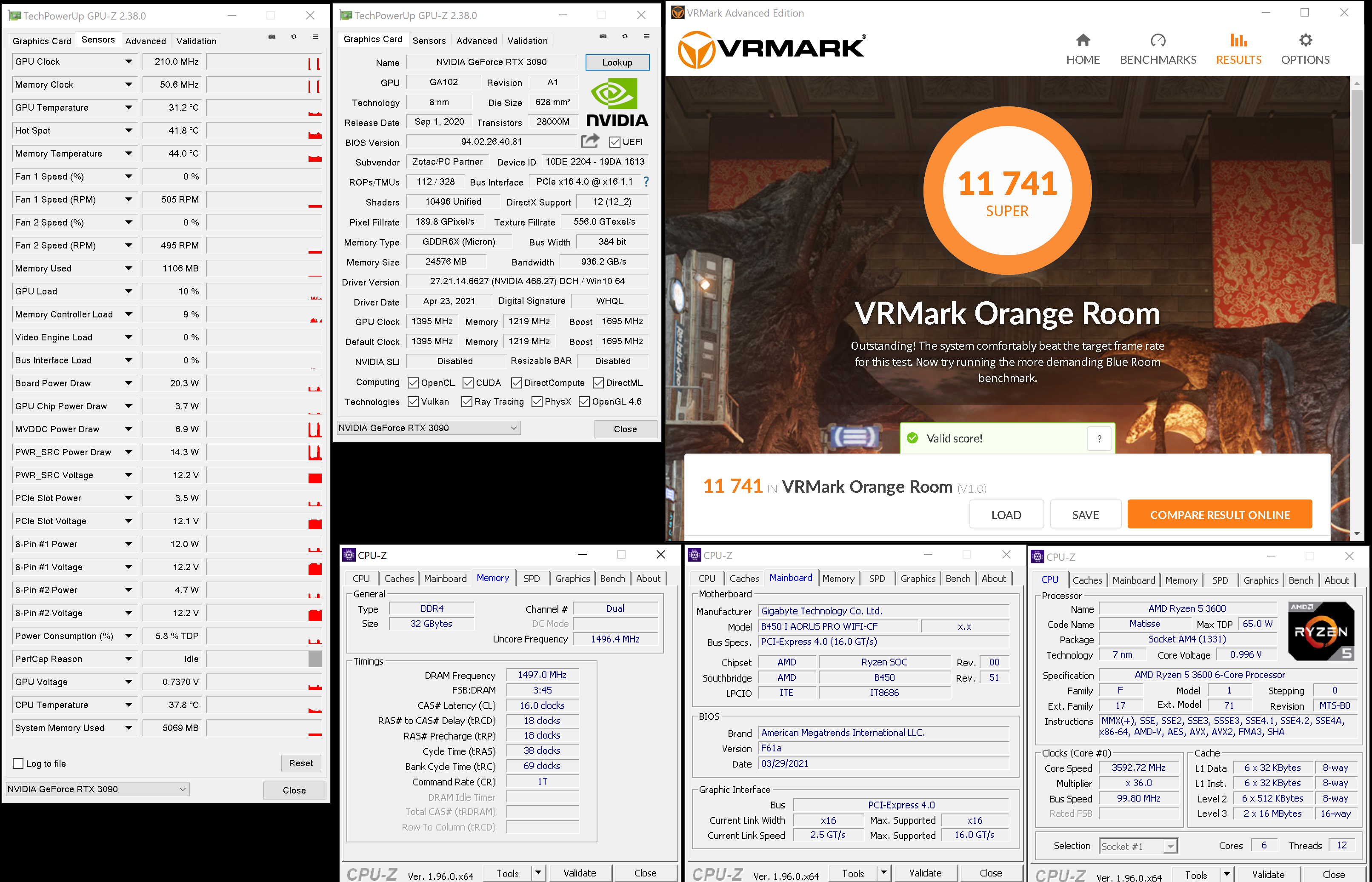The height and width of the screenshot is (882, 1372).
Task: Toggle the OpenGL 4.6 checkbox
Action: tap(584, 402)
